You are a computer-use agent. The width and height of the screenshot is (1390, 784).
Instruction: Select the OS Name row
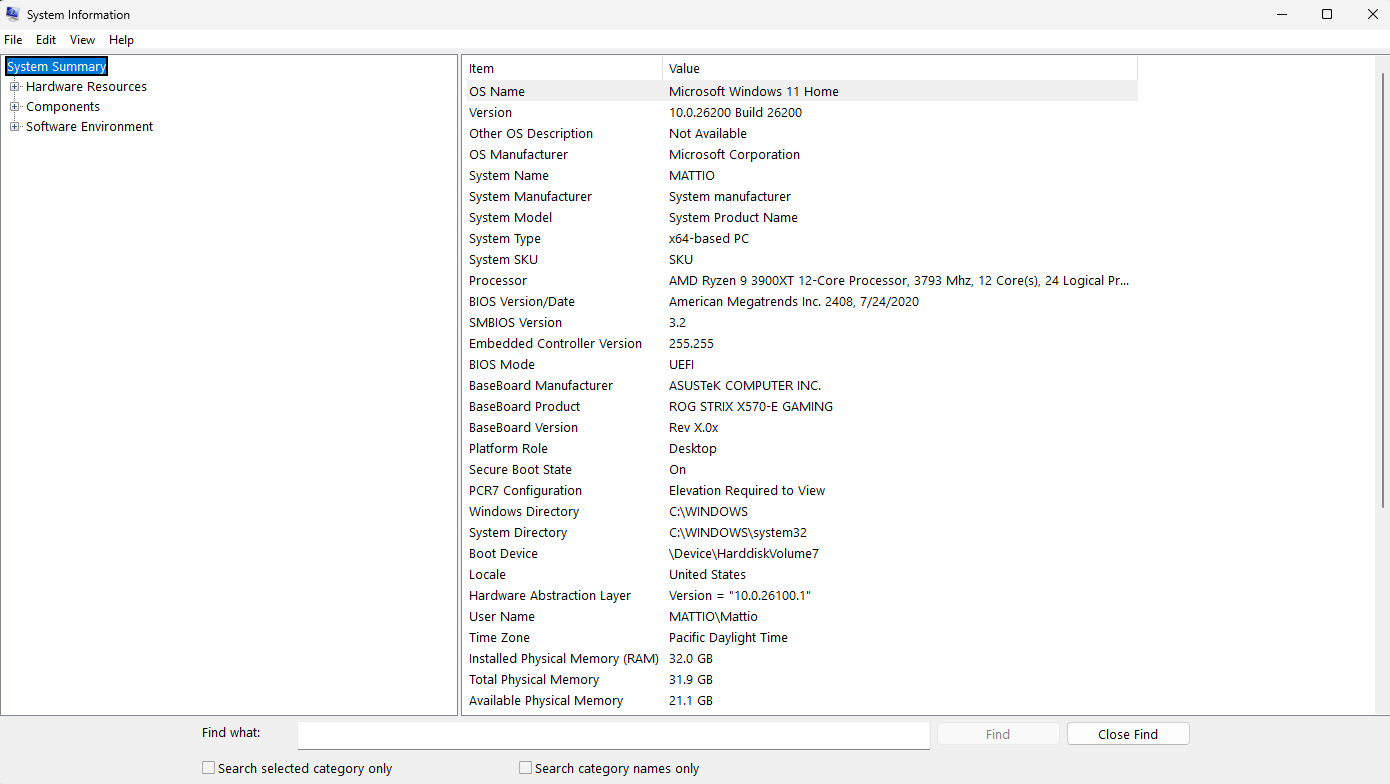point(800,91)
